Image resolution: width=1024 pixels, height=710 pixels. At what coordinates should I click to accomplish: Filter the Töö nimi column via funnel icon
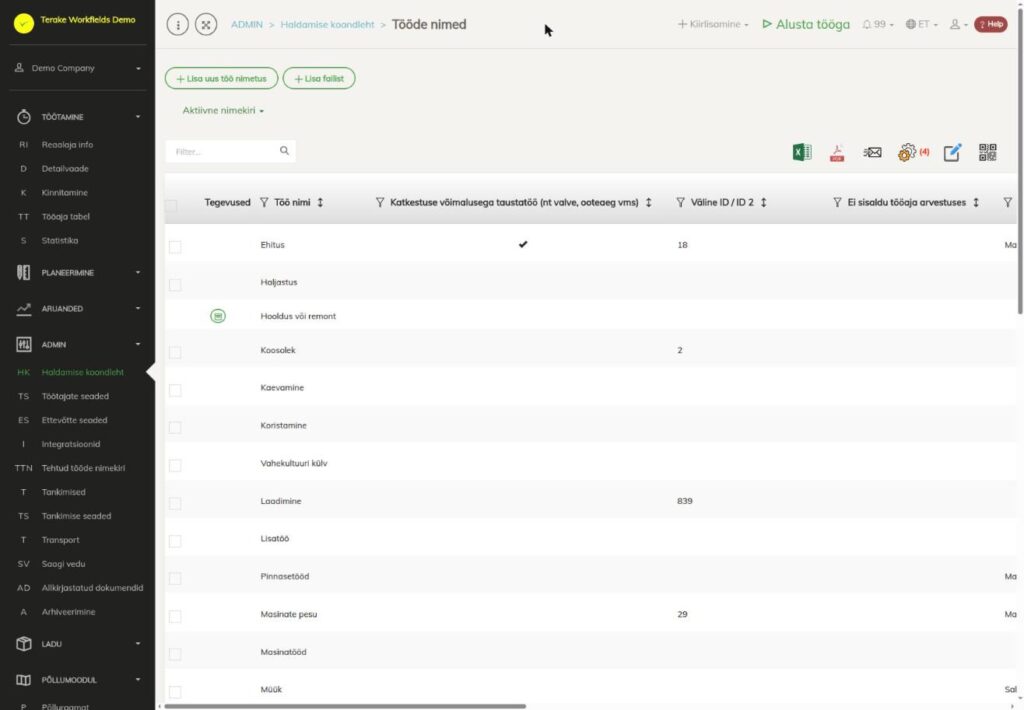pos(264,202)
